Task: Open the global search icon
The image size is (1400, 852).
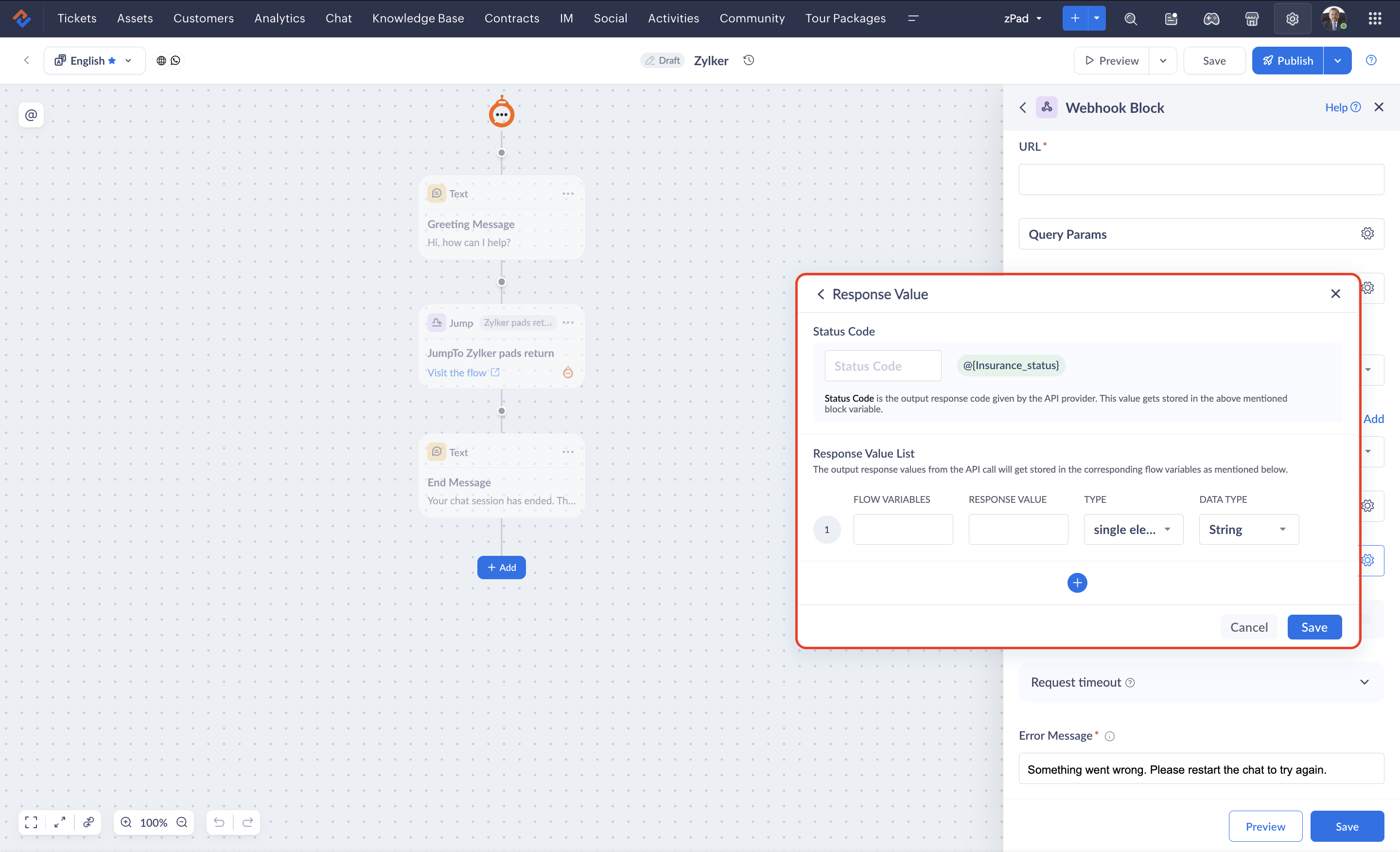Action: pyautogui.click(x=1131, y=19)
